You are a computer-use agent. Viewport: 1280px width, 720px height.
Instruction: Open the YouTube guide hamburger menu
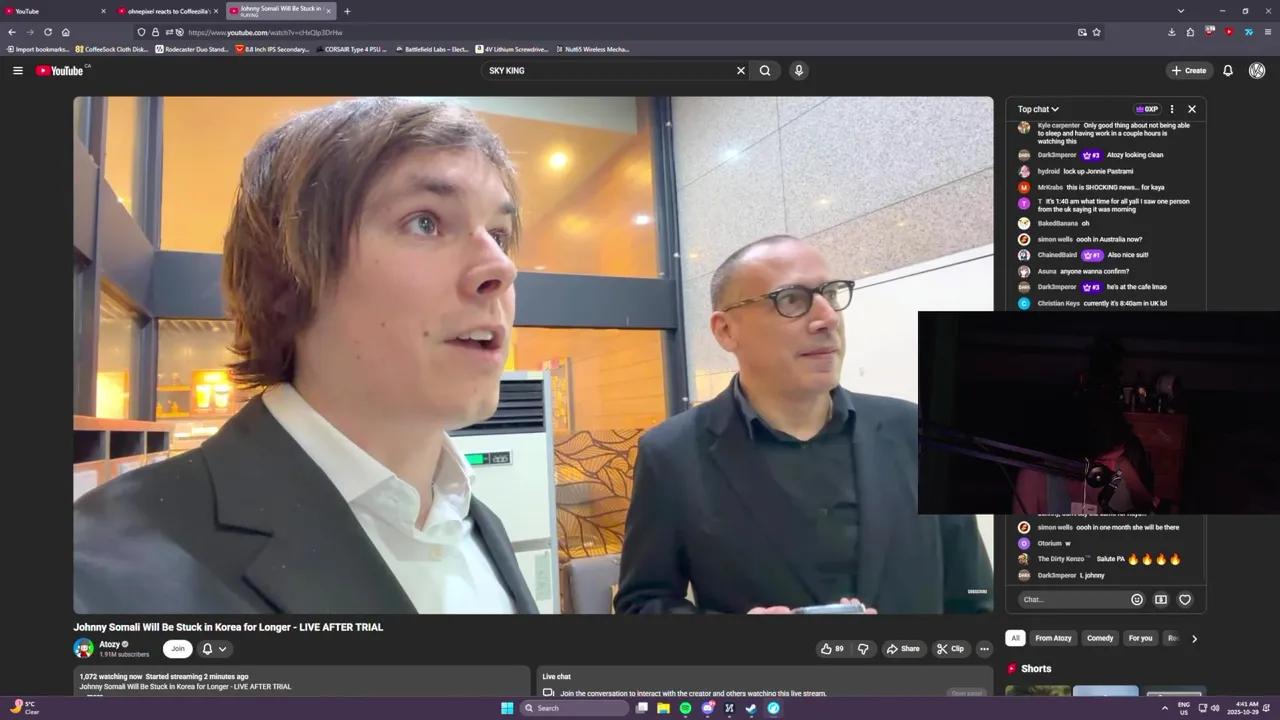[17, 70]
